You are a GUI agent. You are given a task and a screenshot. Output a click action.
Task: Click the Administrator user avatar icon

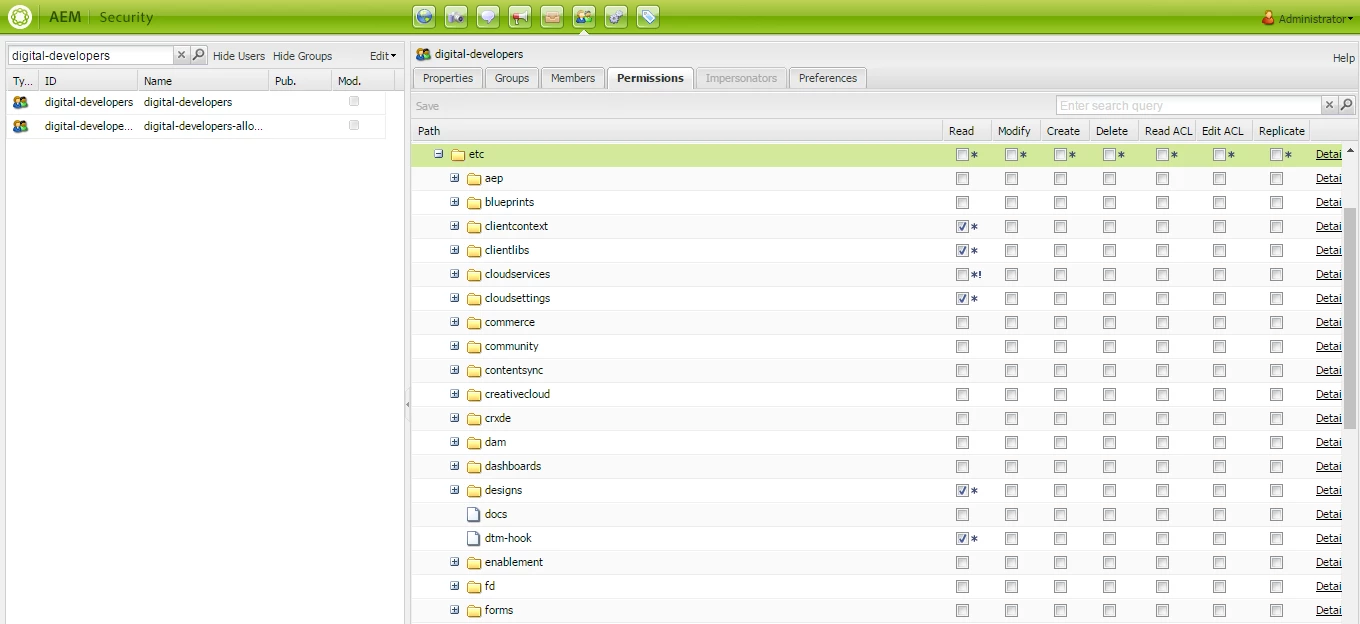(1268, 17)
